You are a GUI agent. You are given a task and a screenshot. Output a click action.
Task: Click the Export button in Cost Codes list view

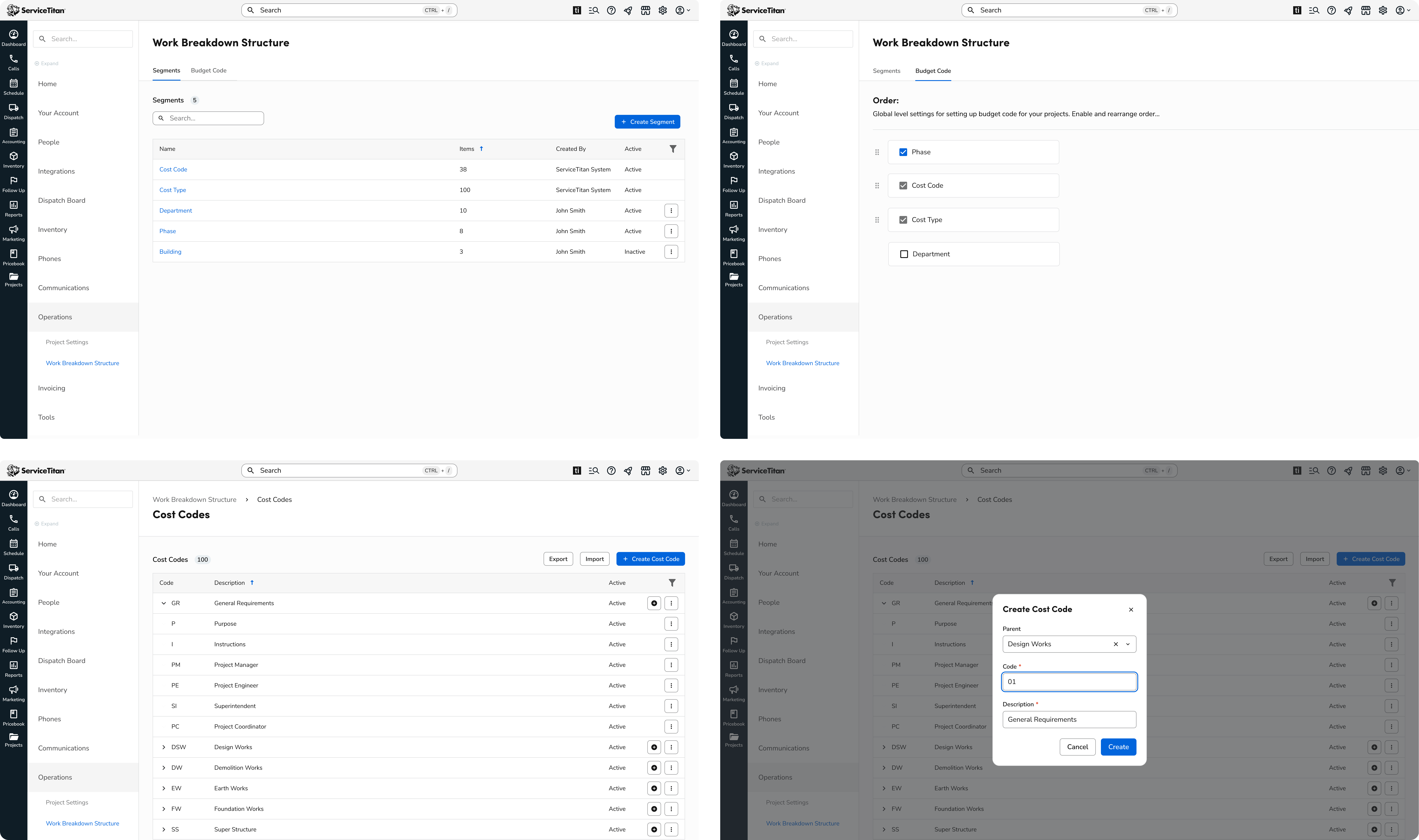[558, 559]
